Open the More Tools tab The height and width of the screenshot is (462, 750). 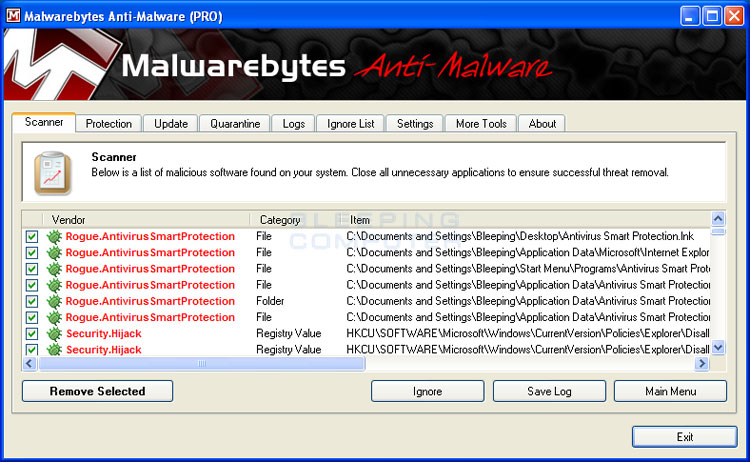tap(481, 123)
